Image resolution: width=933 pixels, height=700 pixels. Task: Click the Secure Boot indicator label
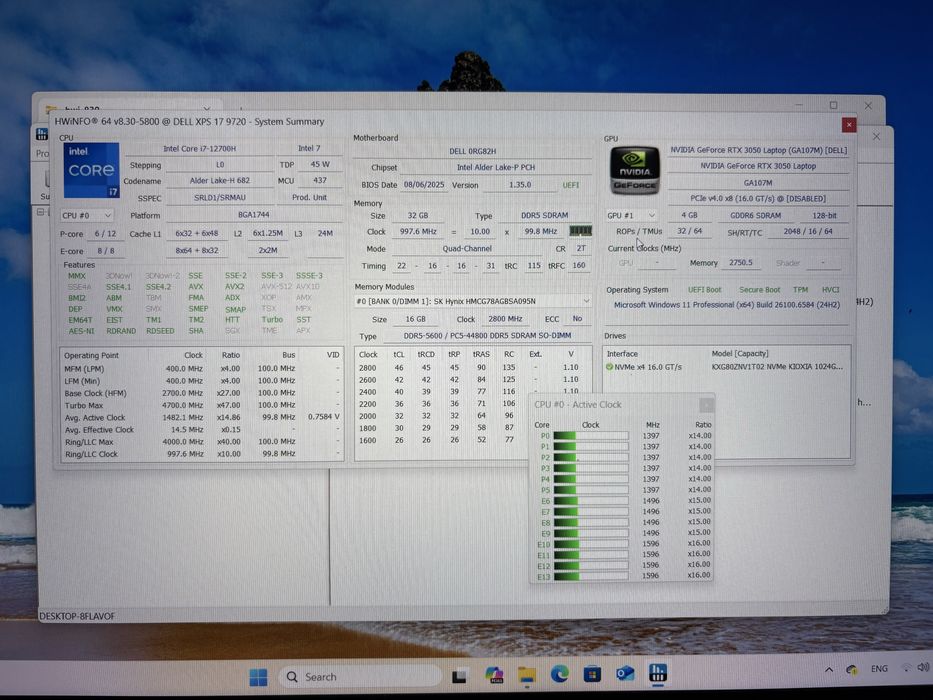tap(759, 290)
